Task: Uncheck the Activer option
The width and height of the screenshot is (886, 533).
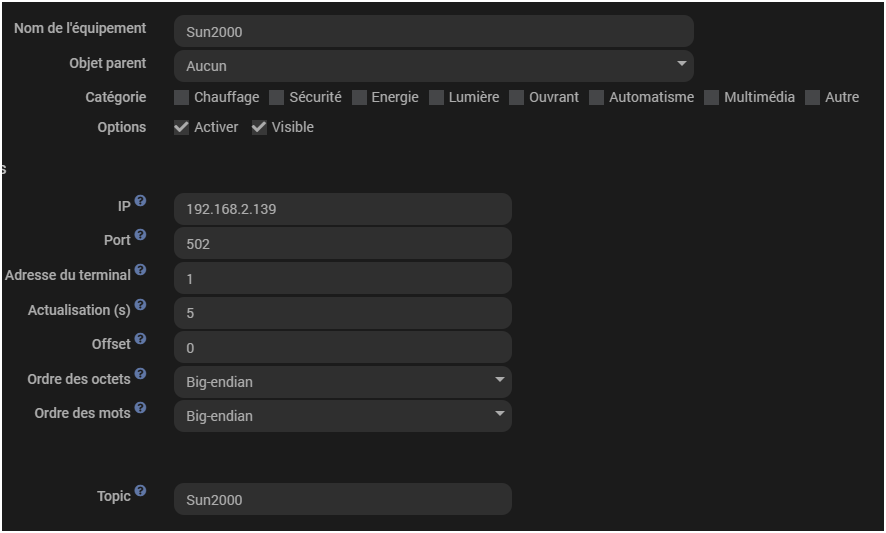Action: 181,127
